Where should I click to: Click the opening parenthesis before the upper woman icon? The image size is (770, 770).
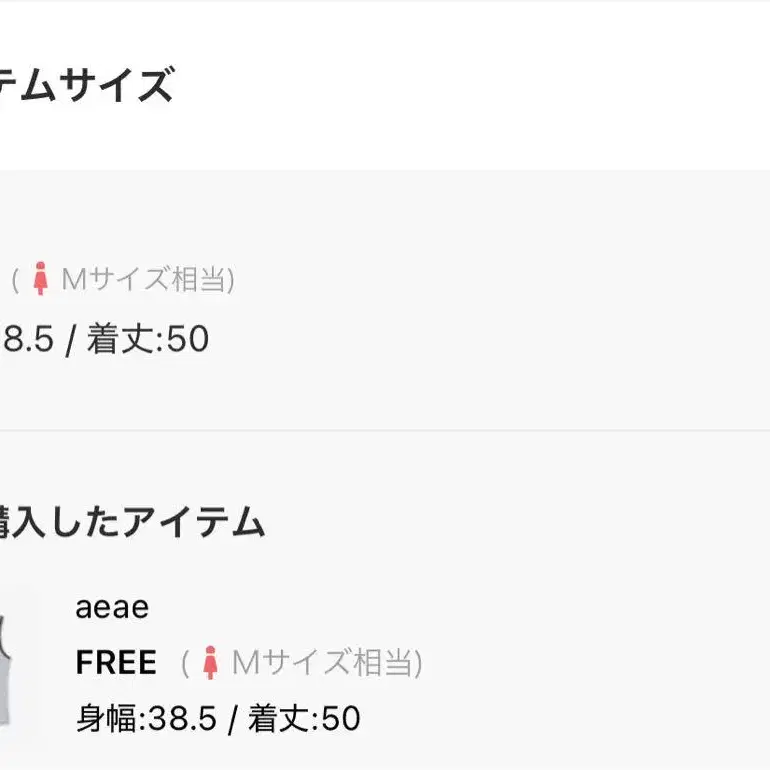coord(15,280)
